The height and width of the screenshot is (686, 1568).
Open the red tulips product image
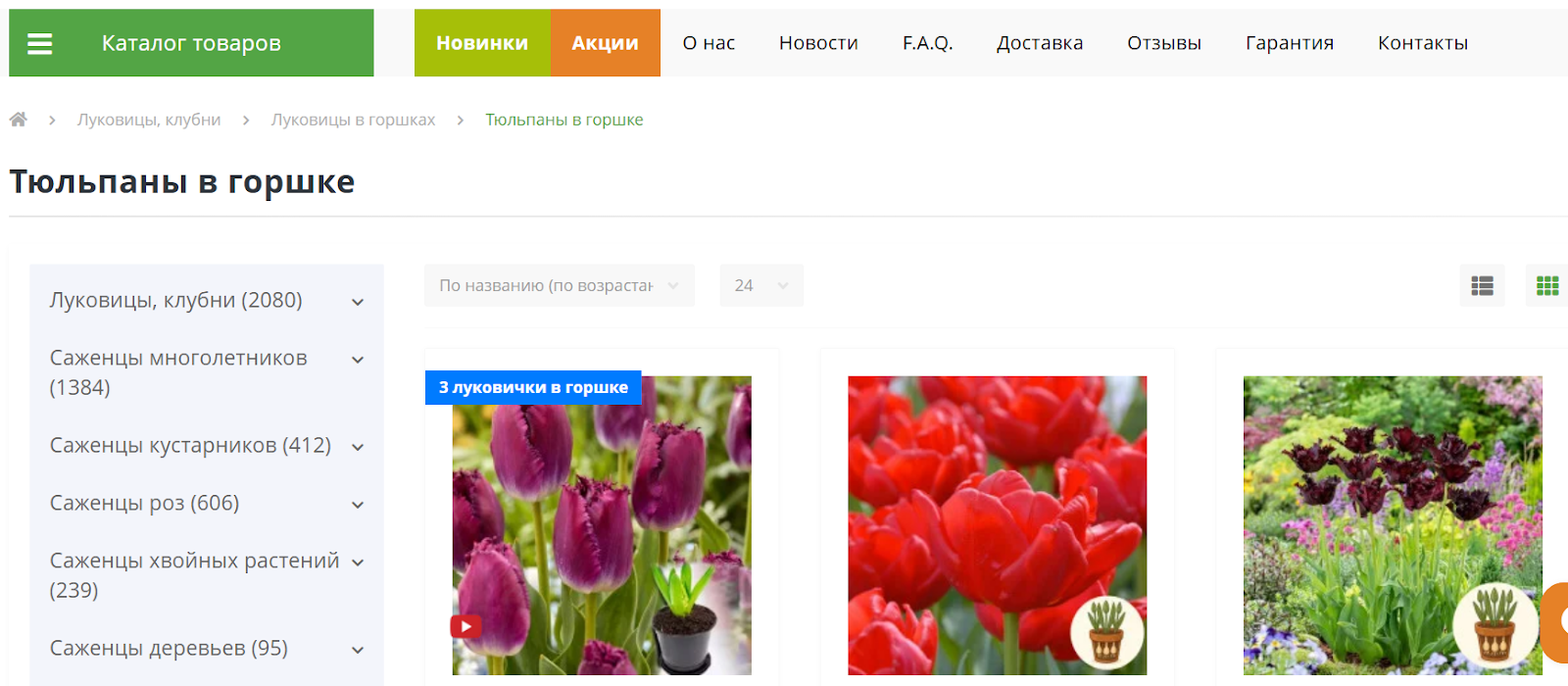tap(997, 525)
